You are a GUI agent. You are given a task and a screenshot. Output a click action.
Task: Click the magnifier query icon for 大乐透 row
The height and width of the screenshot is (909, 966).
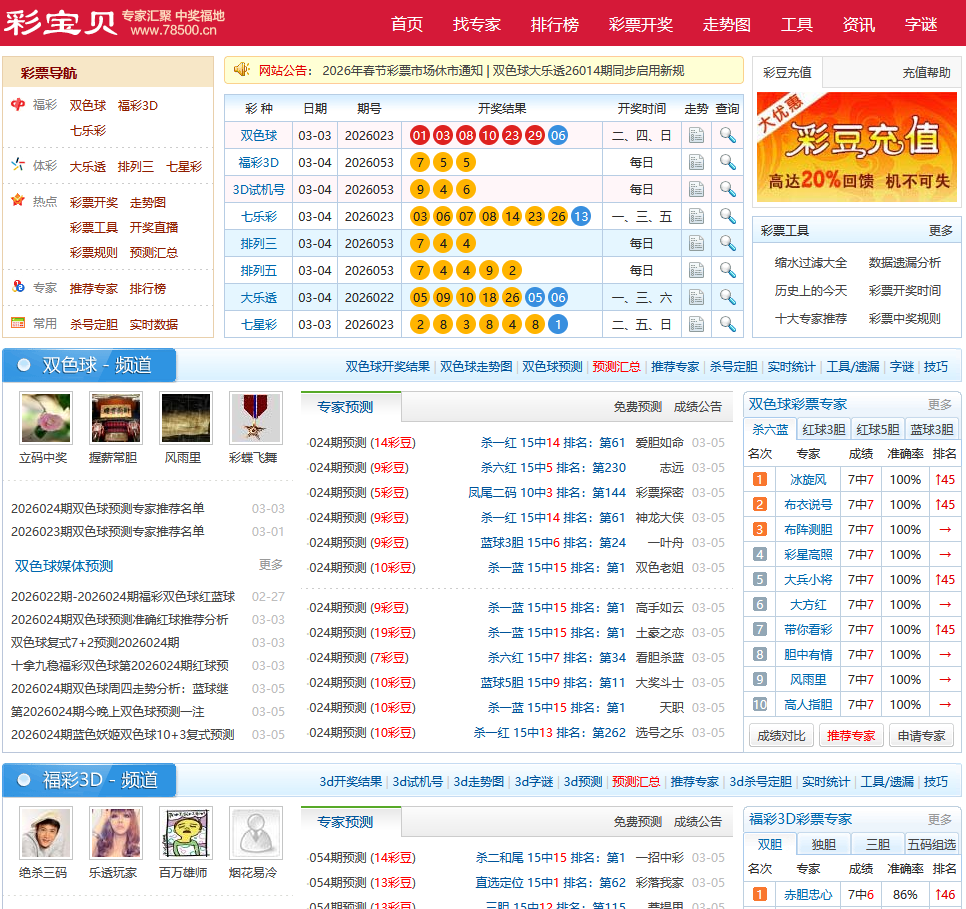(x=727, y=297)
